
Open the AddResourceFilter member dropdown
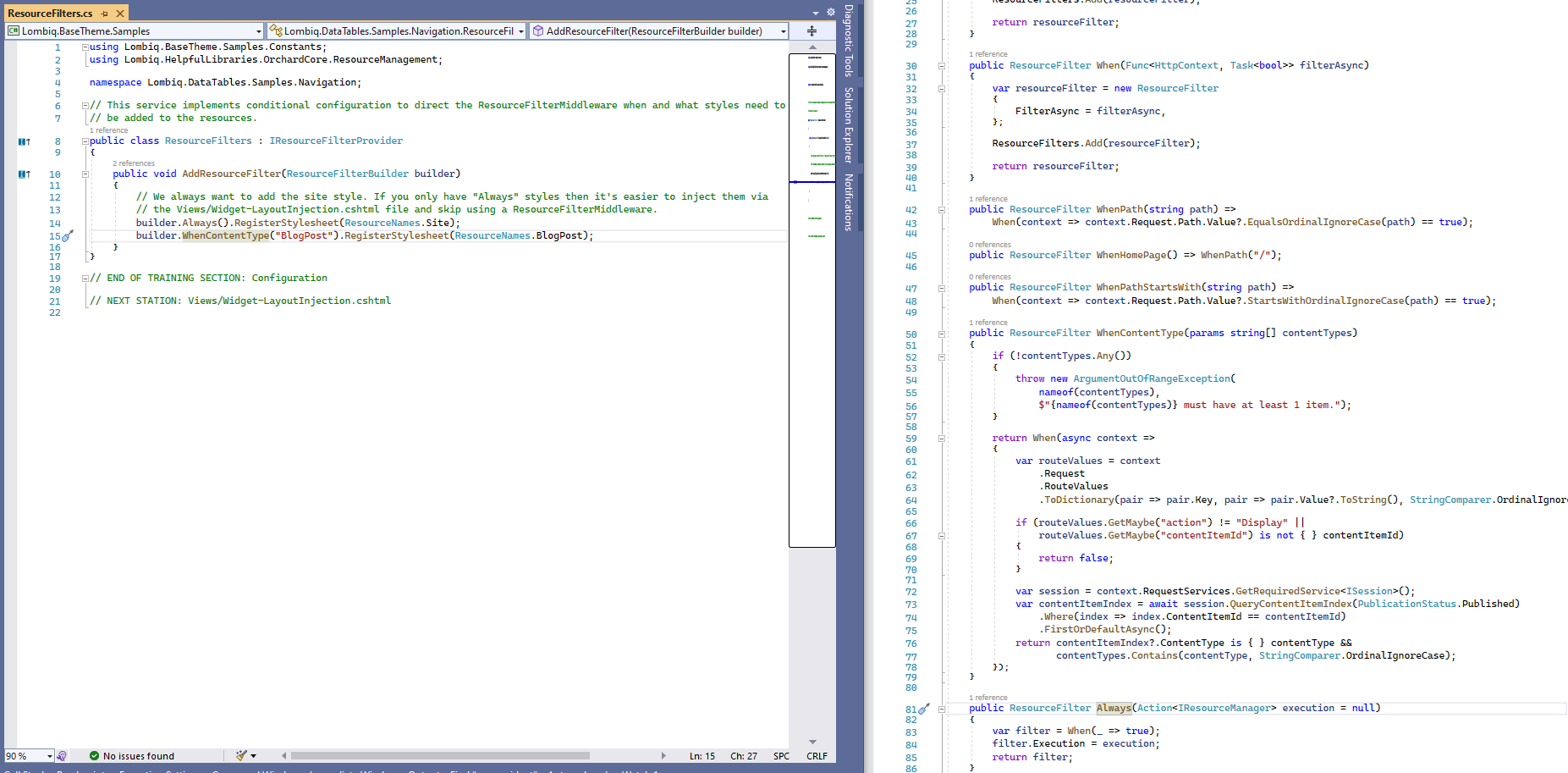[659, 31]
